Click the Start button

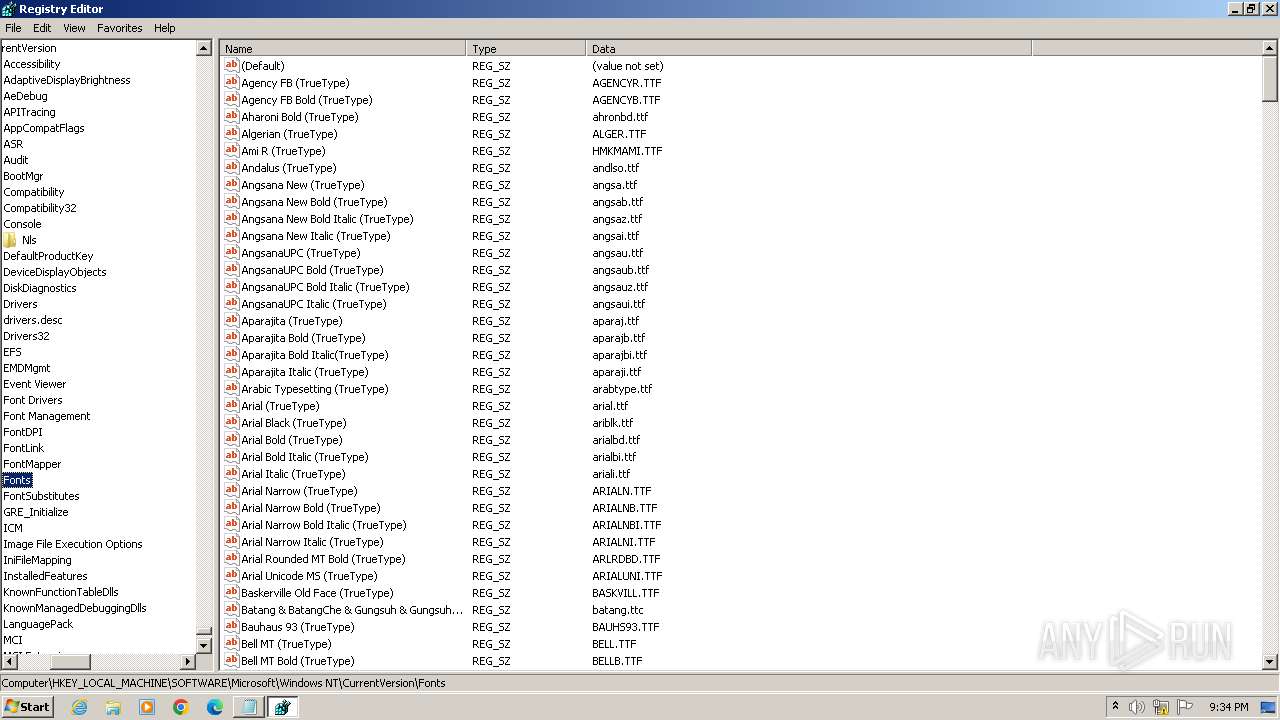27,707
